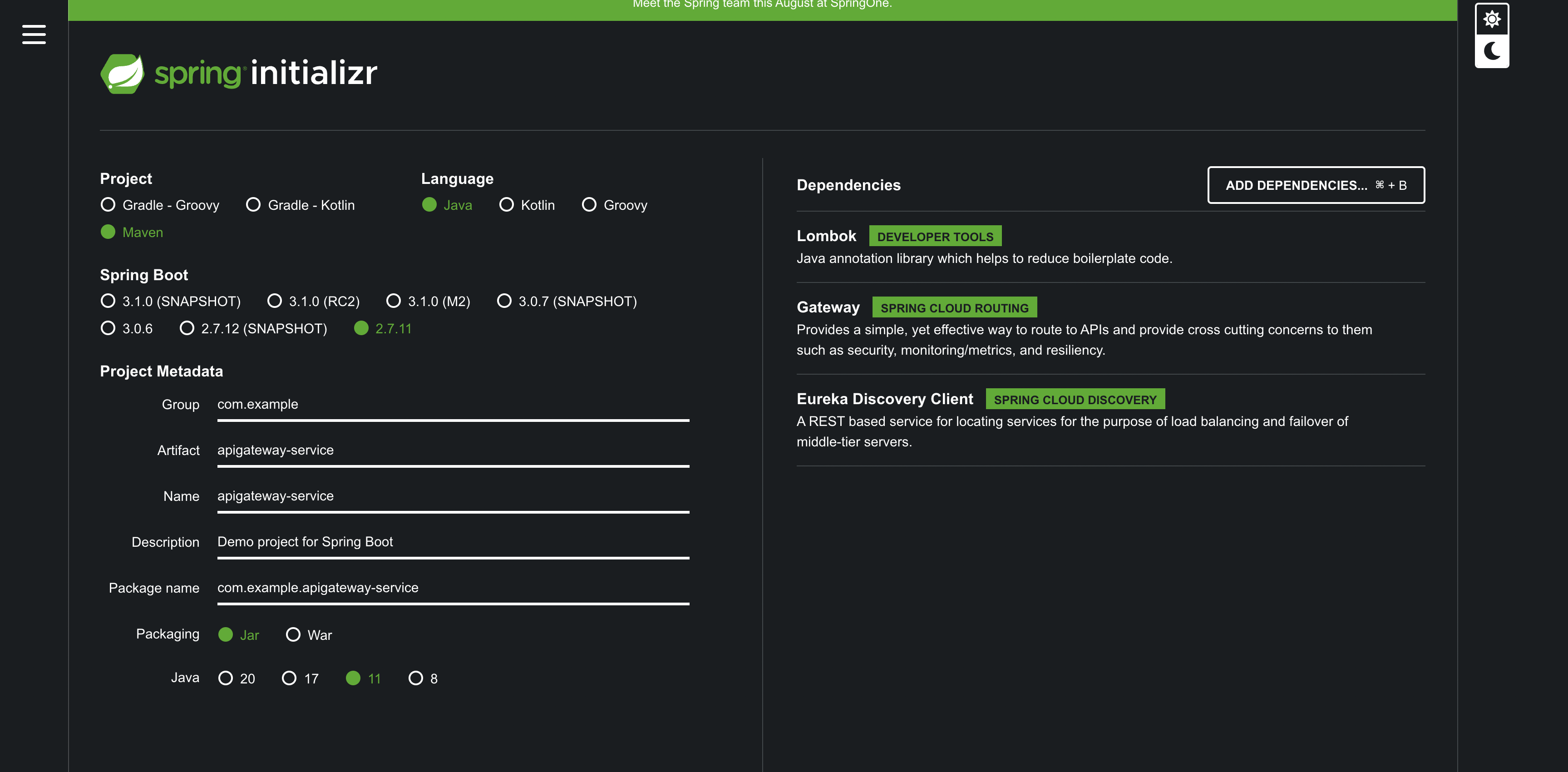Click the SPRING CLOUD DISCOVERY tag
Screen dimensions: 1568x772
coord(1075,399)
